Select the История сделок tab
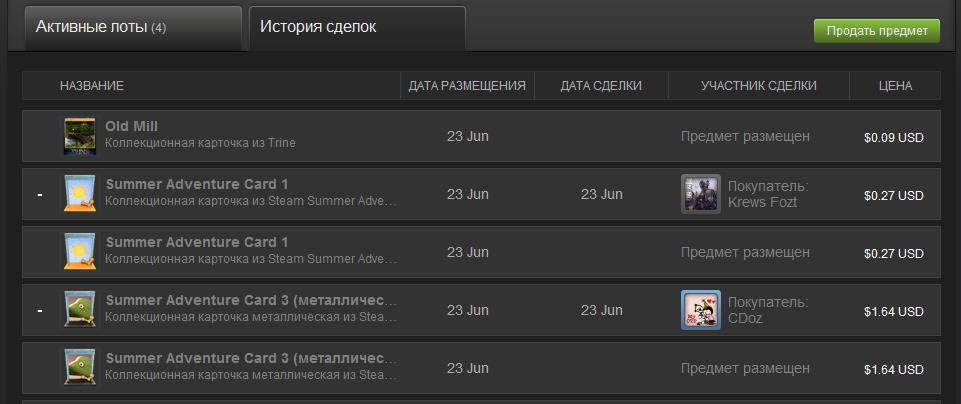961x404 pixels. tap(357, 28)
